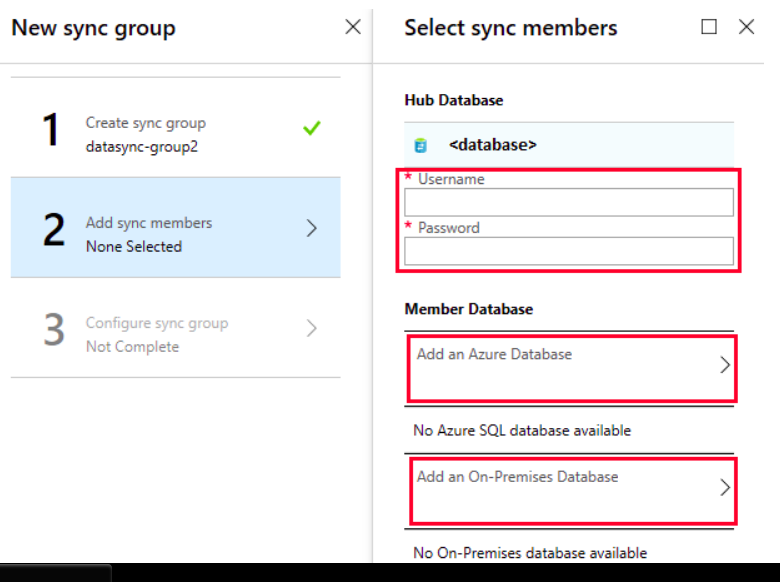Close the New sync group panel
Image resolution: width=780 pixels, height=582 pixels.
(352, 27)
